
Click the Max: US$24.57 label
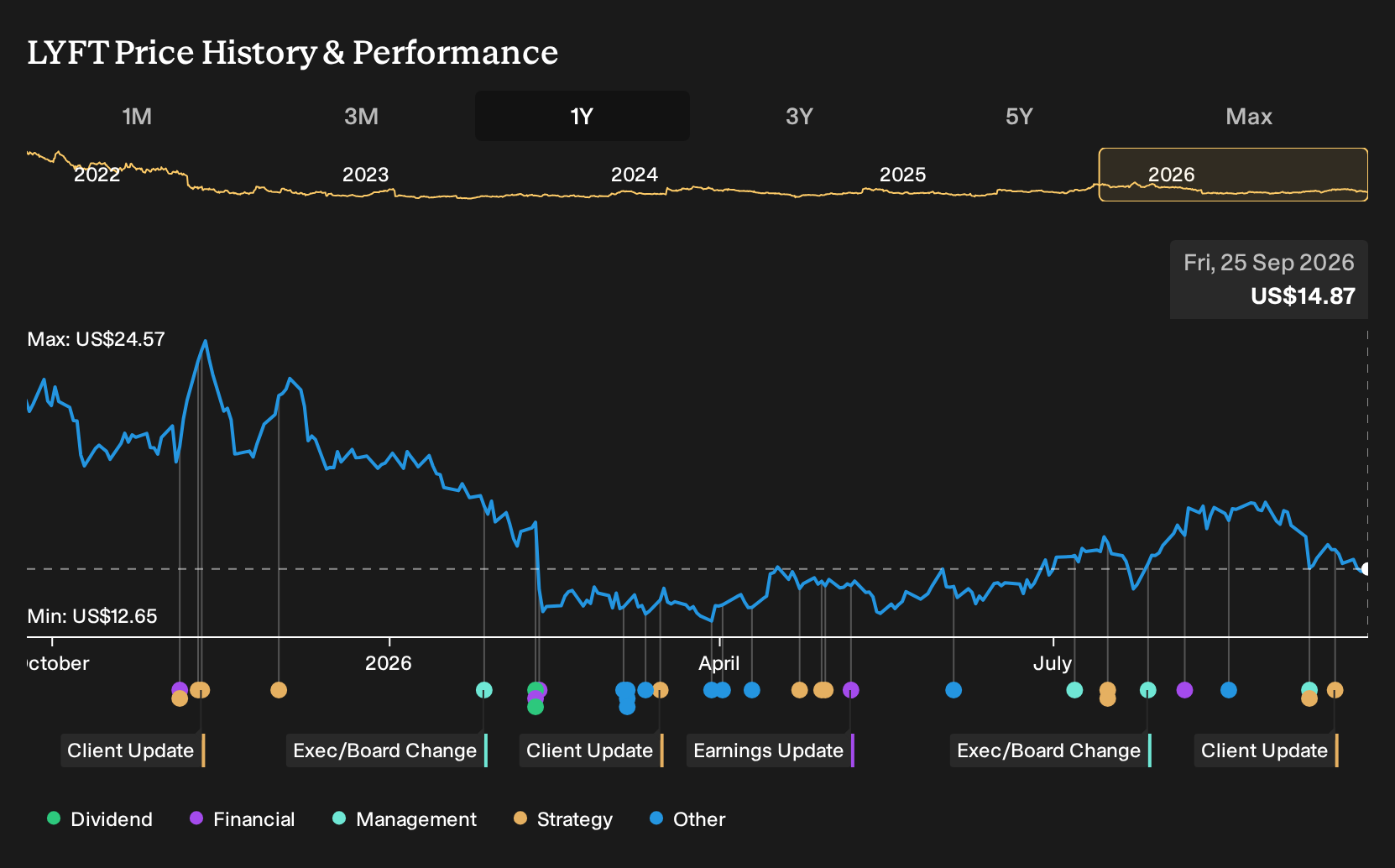tap(97, 339)
